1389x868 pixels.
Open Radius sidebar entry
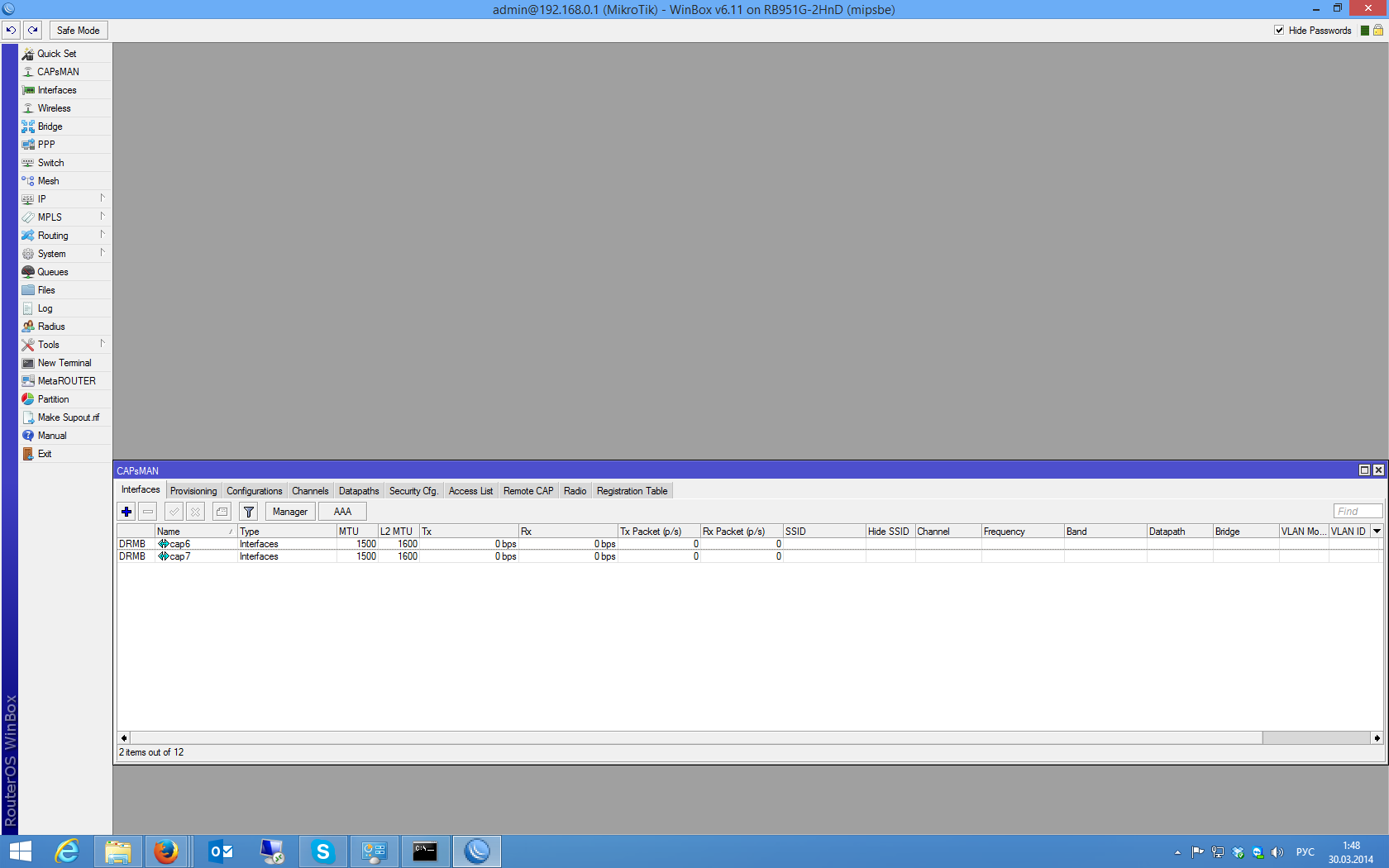coord(64,327)
